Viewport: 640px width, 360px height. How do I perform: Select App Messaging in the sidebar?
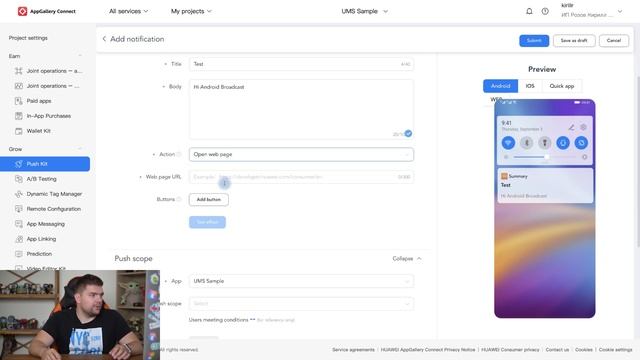pos(45,224)
